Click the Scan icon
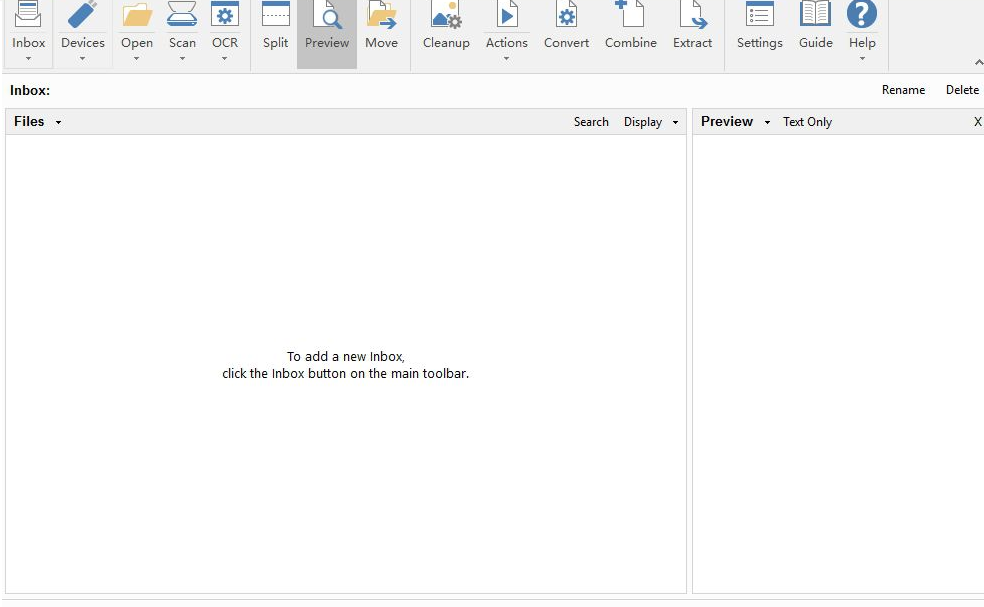The width and height of the screenshot is (984, 607). pyautogui.click(x=182, y=18)
